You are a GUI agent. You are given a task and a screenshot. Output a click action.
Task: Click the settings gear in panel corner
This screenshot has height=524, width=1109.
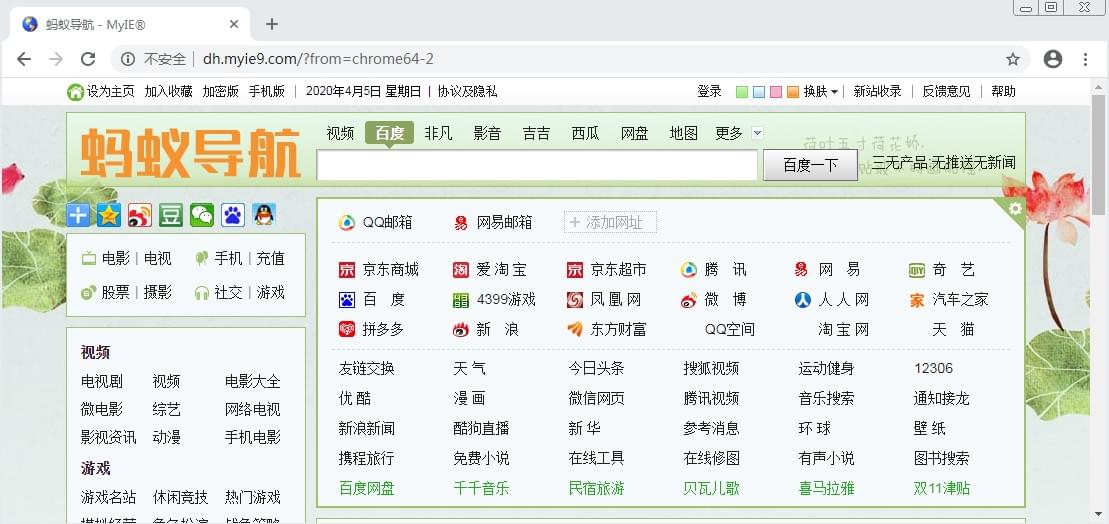pos(1015,209)
